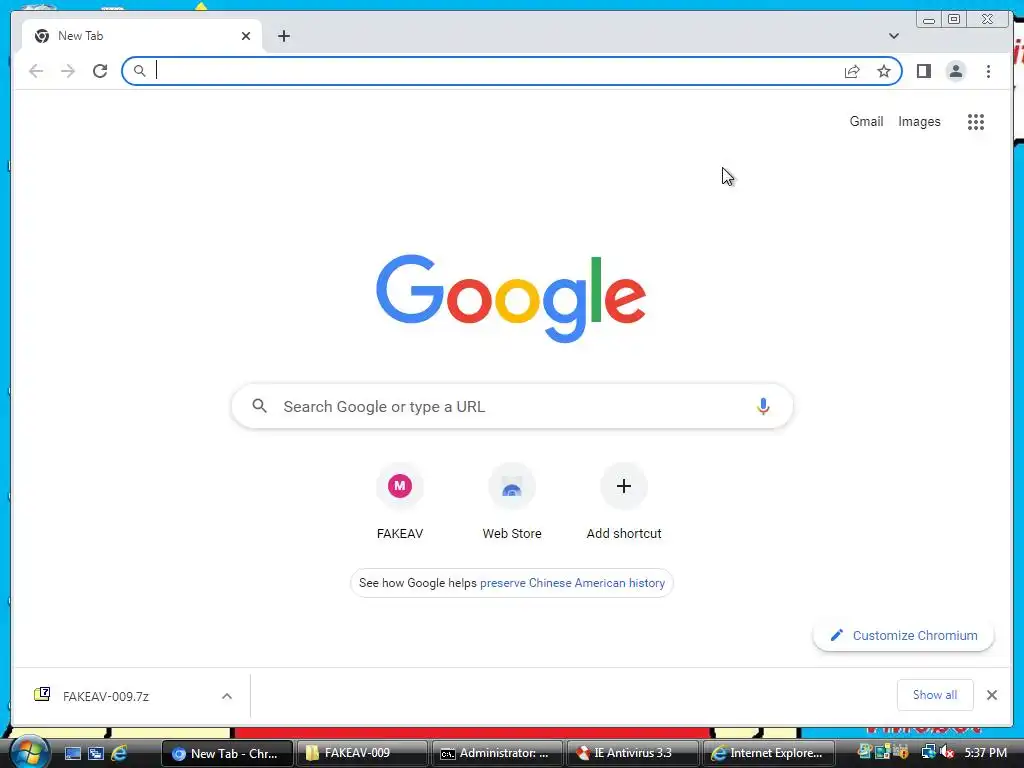This screenshot has width=1024, height=768.
Task: Click the muted volume tray icon
Action: tap(948, 753)
